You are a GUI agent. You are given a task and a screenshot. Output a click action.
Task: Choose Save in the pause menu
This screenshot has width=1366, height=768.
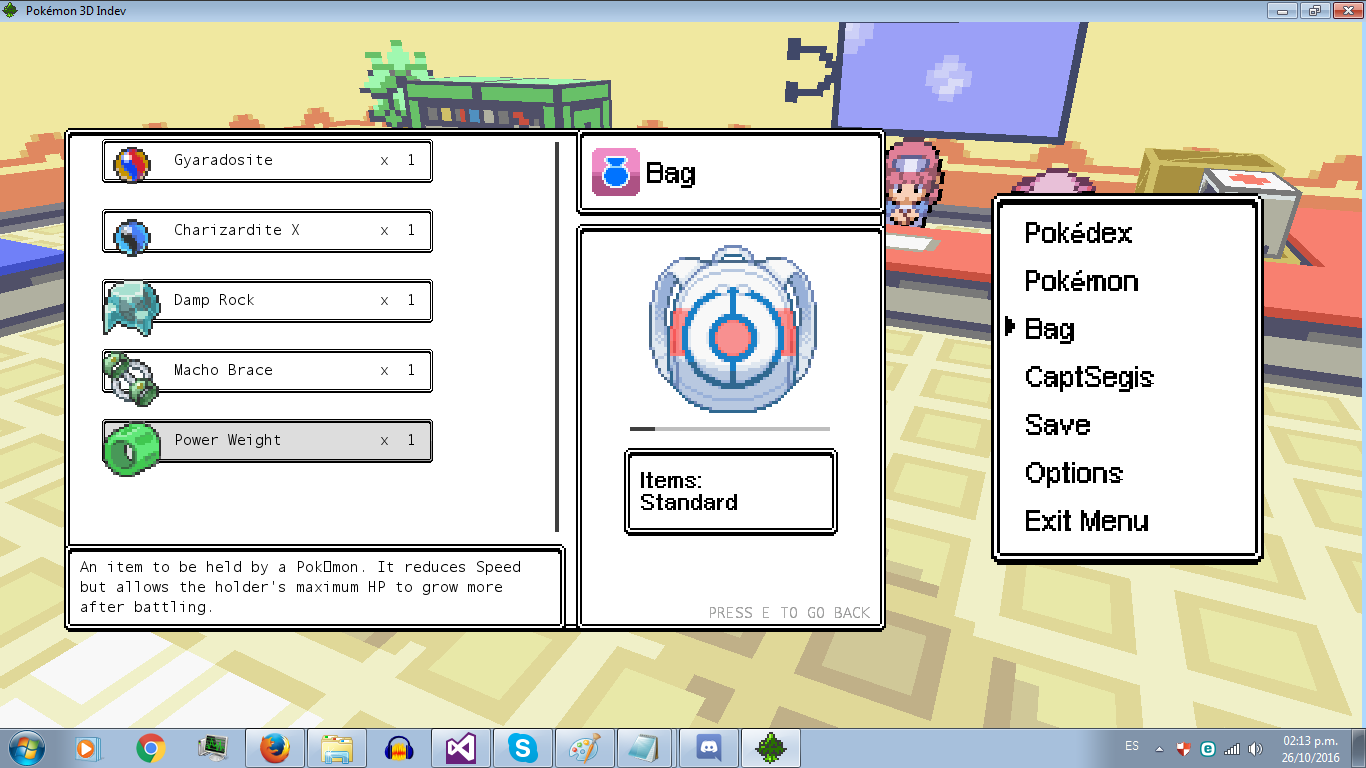[x=1057, y=425]
